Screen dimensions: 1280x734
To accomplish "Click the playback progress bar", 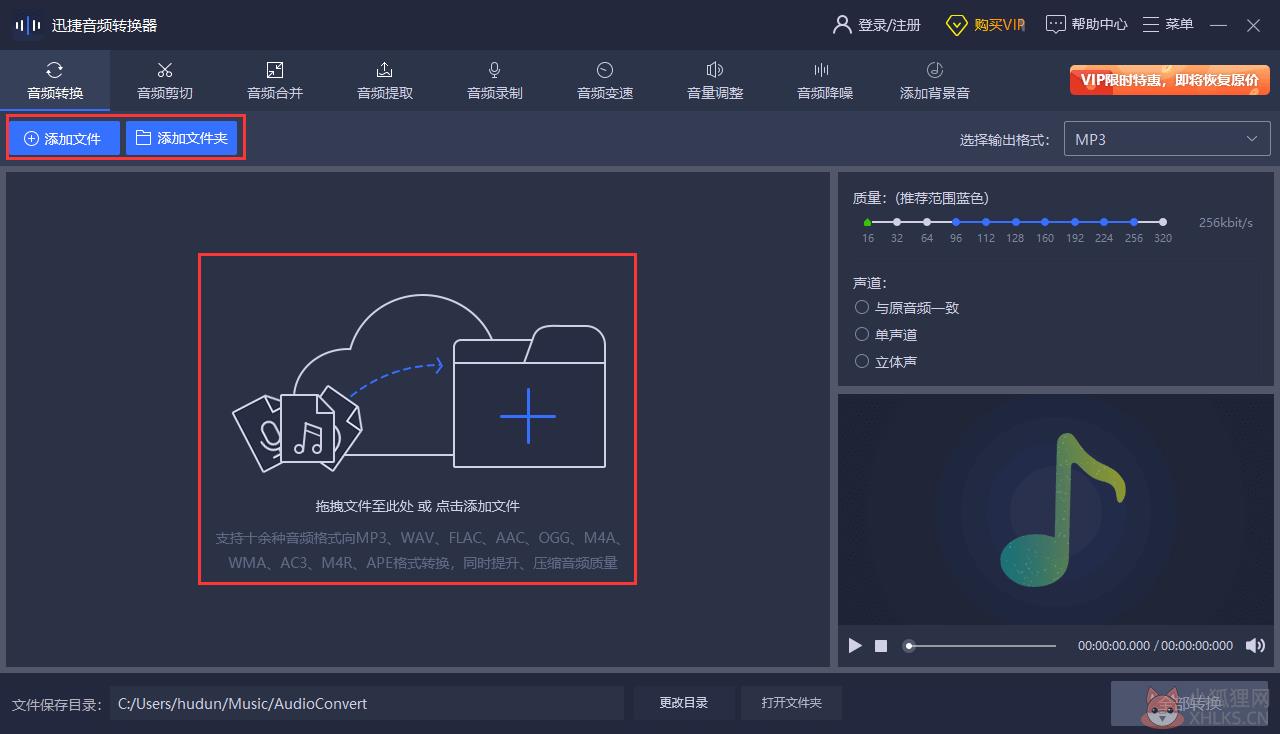I will [980, 646].
